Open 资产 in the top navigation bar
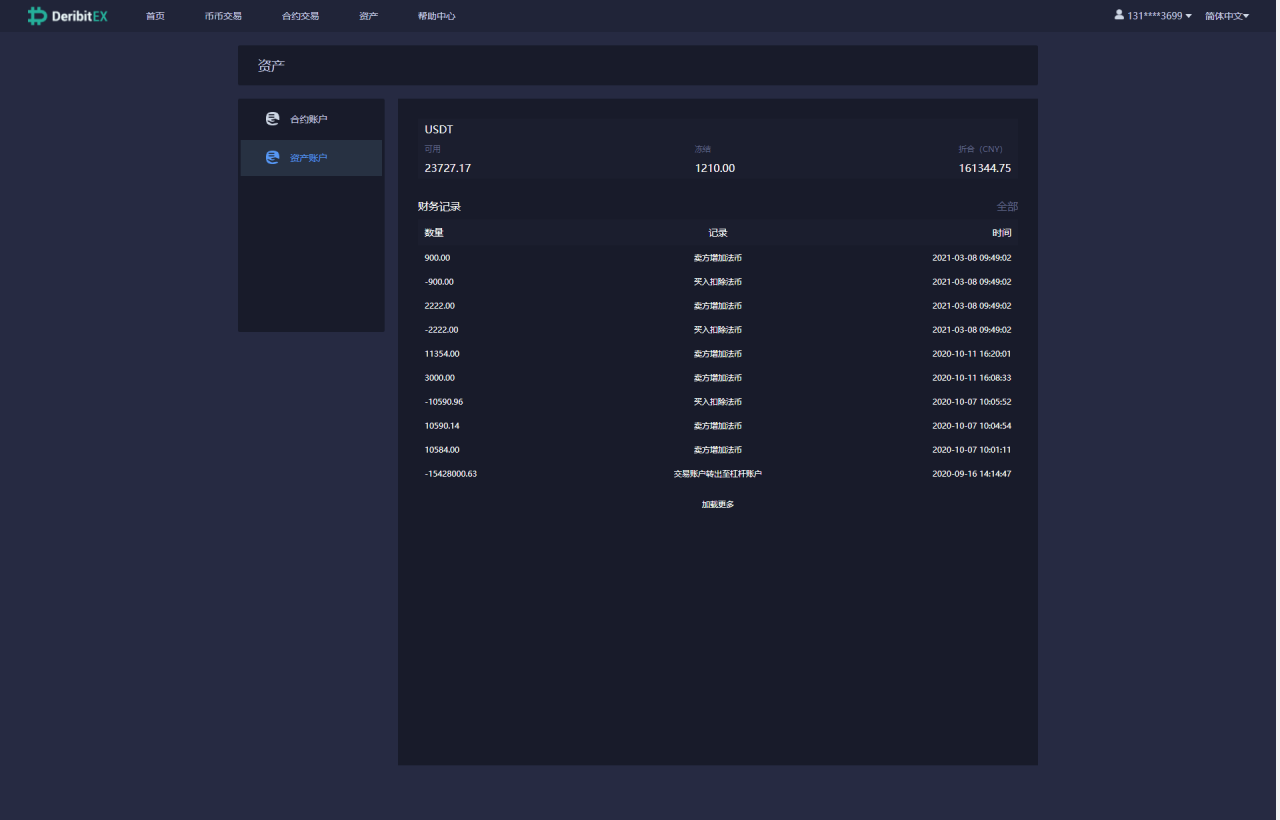The width and height of the screenshot is (1280, 820). tap(368, 16)
